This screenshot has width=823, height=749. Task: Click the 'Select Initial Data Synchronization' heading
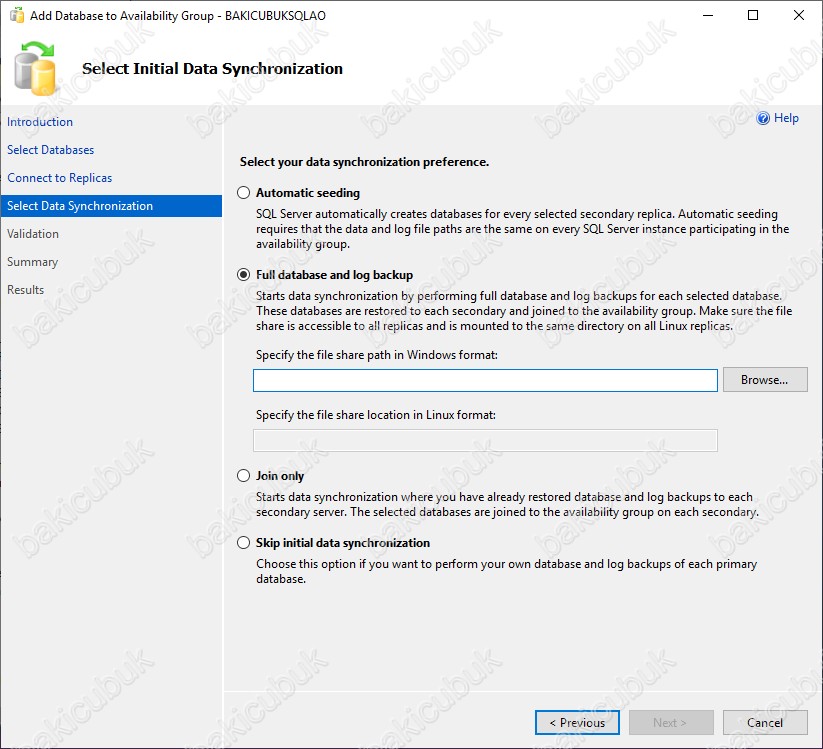click(212, 69)
